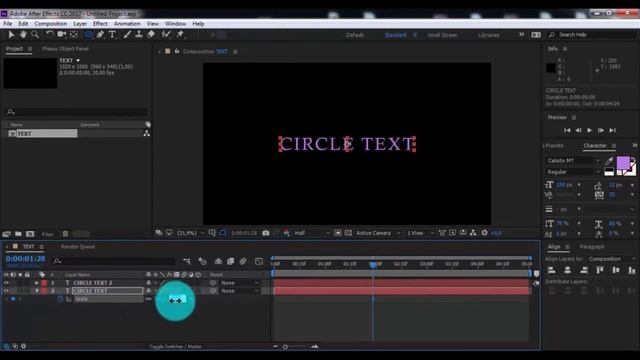Toggle hide shy layers in timeline
The height and width of the screenshot is (360, 640).
click(218, 261)
